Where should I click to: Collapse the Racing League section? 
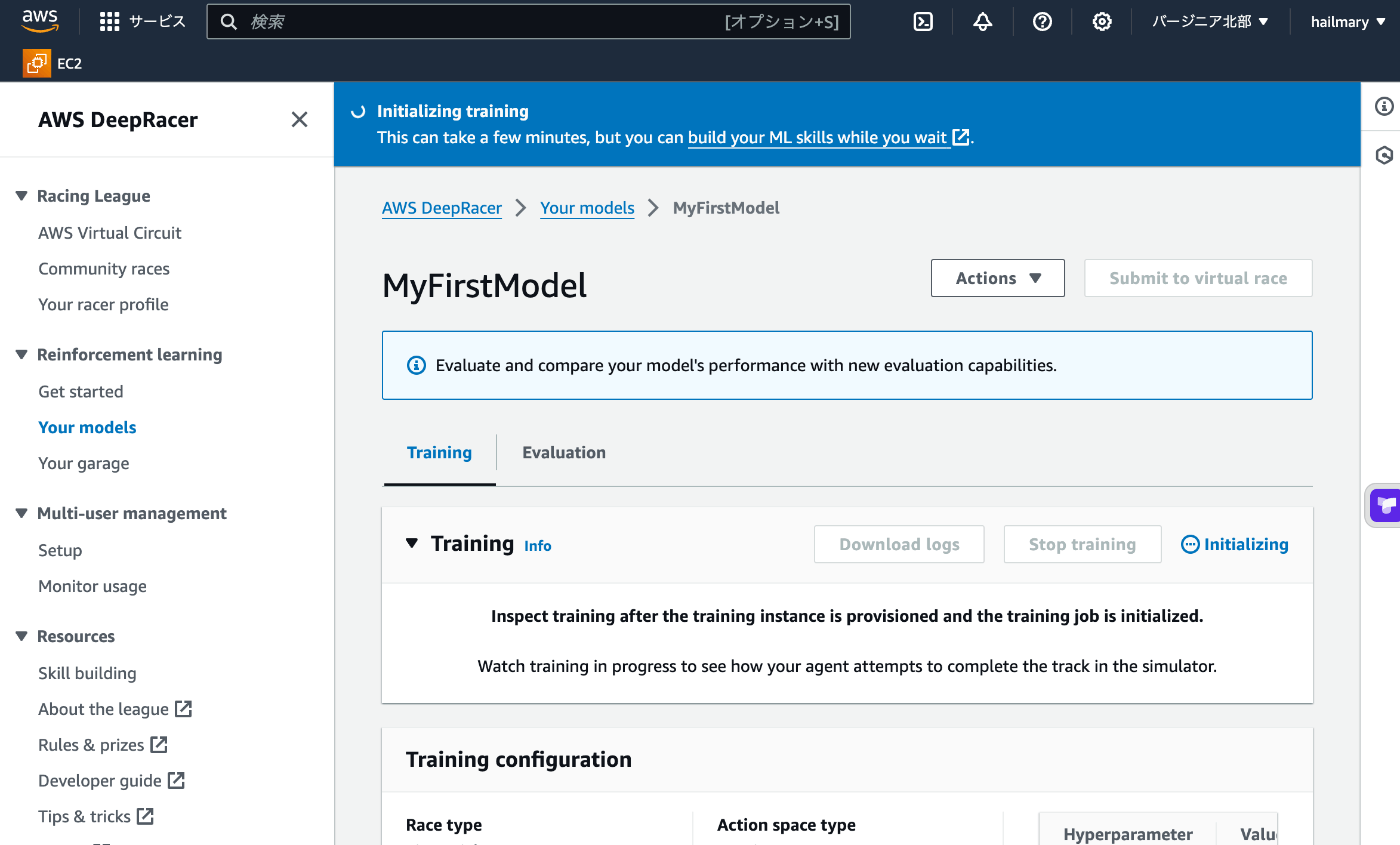click(x=22, y=196)
